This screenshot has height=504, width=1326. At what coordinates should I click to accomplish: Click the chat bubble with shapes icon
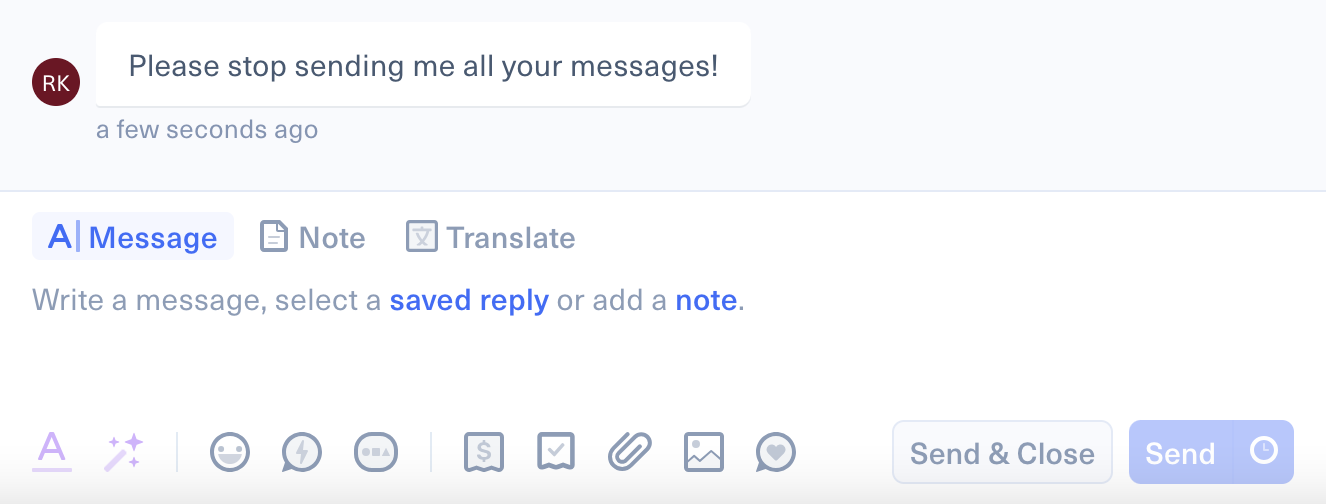[376, 452]
